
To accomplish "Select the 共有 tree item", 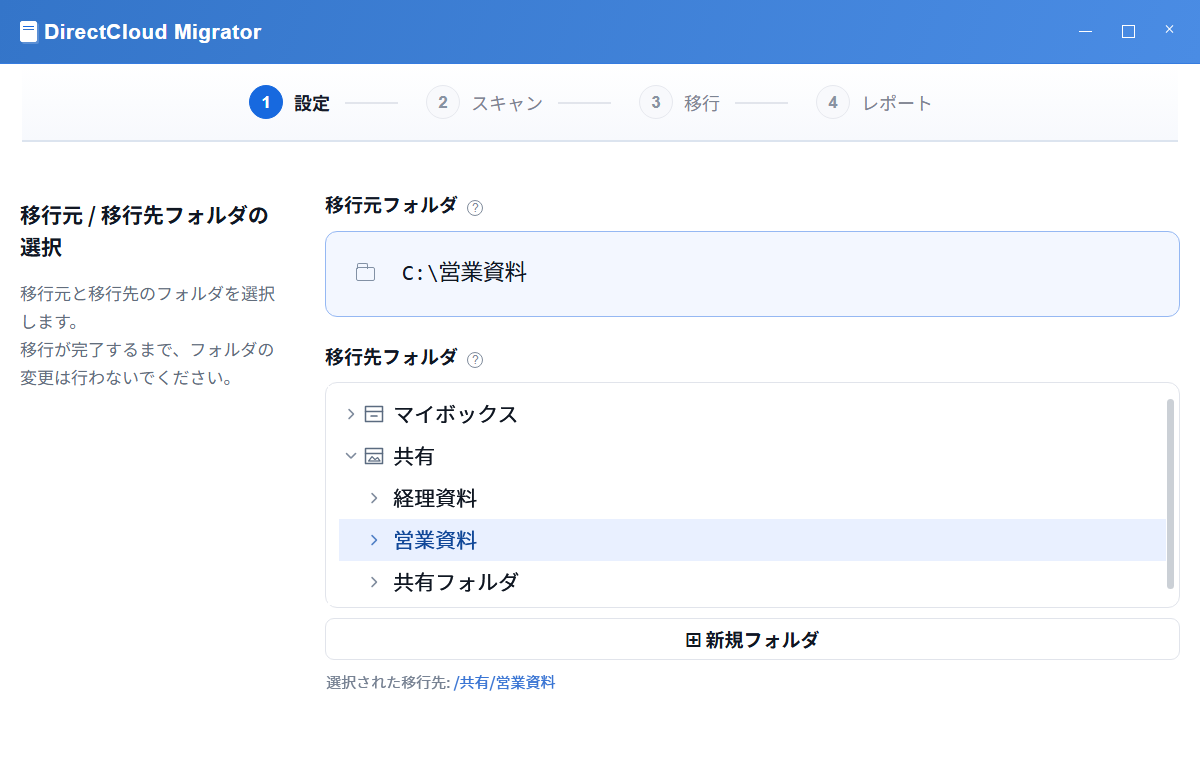I will point(752,456).
